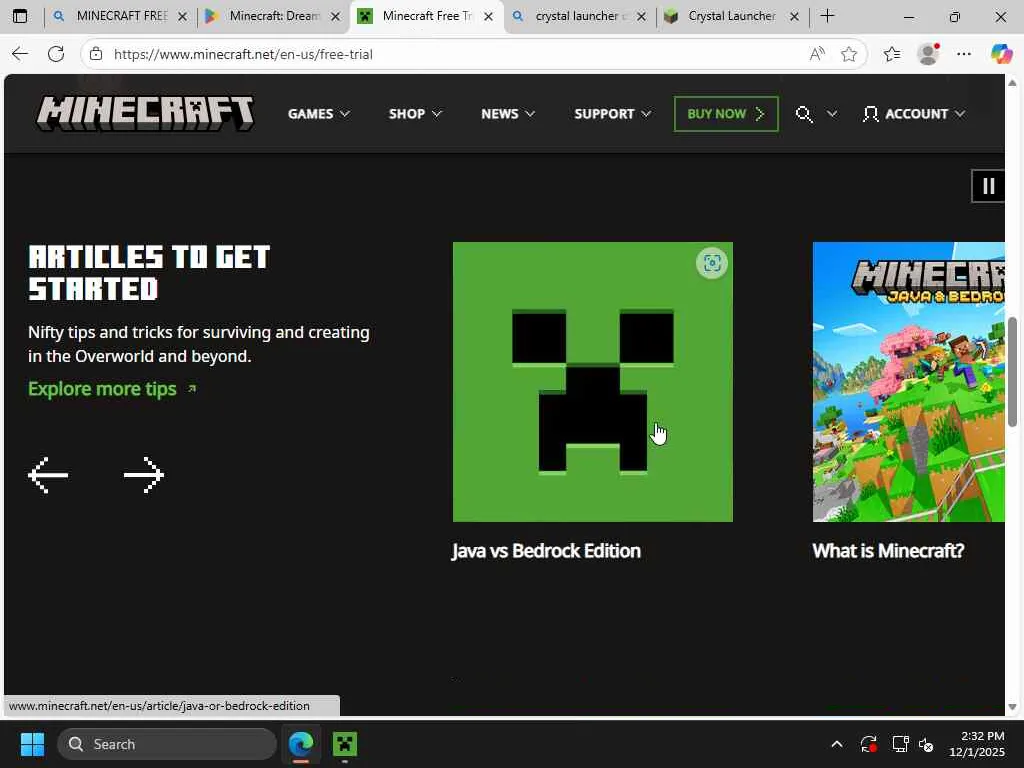Click the sync tray icon with red dot
1024x768 pixels.
[x=869, y=744]
